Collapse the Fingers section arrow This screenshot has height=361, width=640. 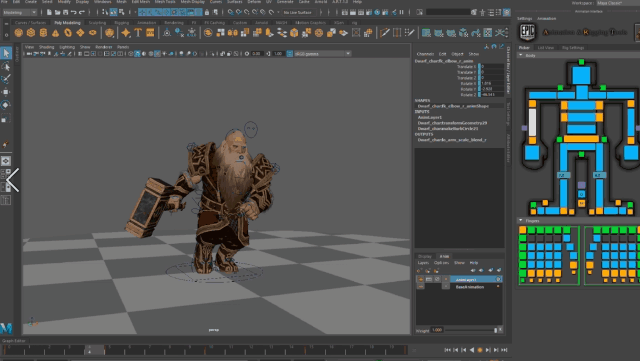pos(520,221)
